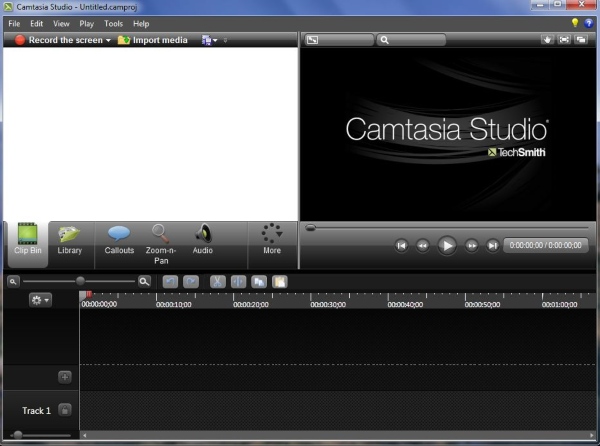Expand the Record the screen dropdown arrow
The width and height of the screenshot is (600, 446).
click(x=108, y=40)
